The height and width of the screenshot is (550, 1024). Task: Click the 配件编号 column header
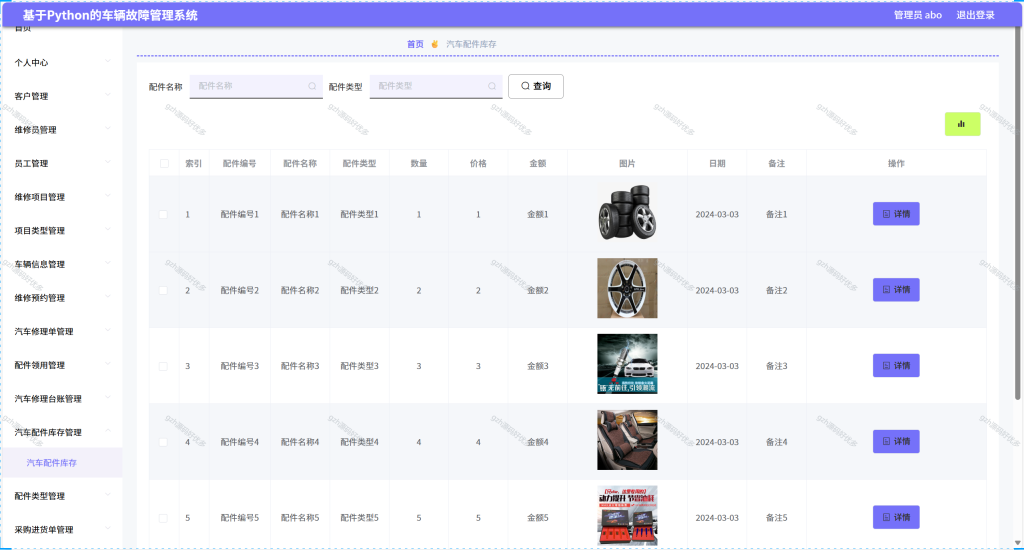click(x=240, y=163)
